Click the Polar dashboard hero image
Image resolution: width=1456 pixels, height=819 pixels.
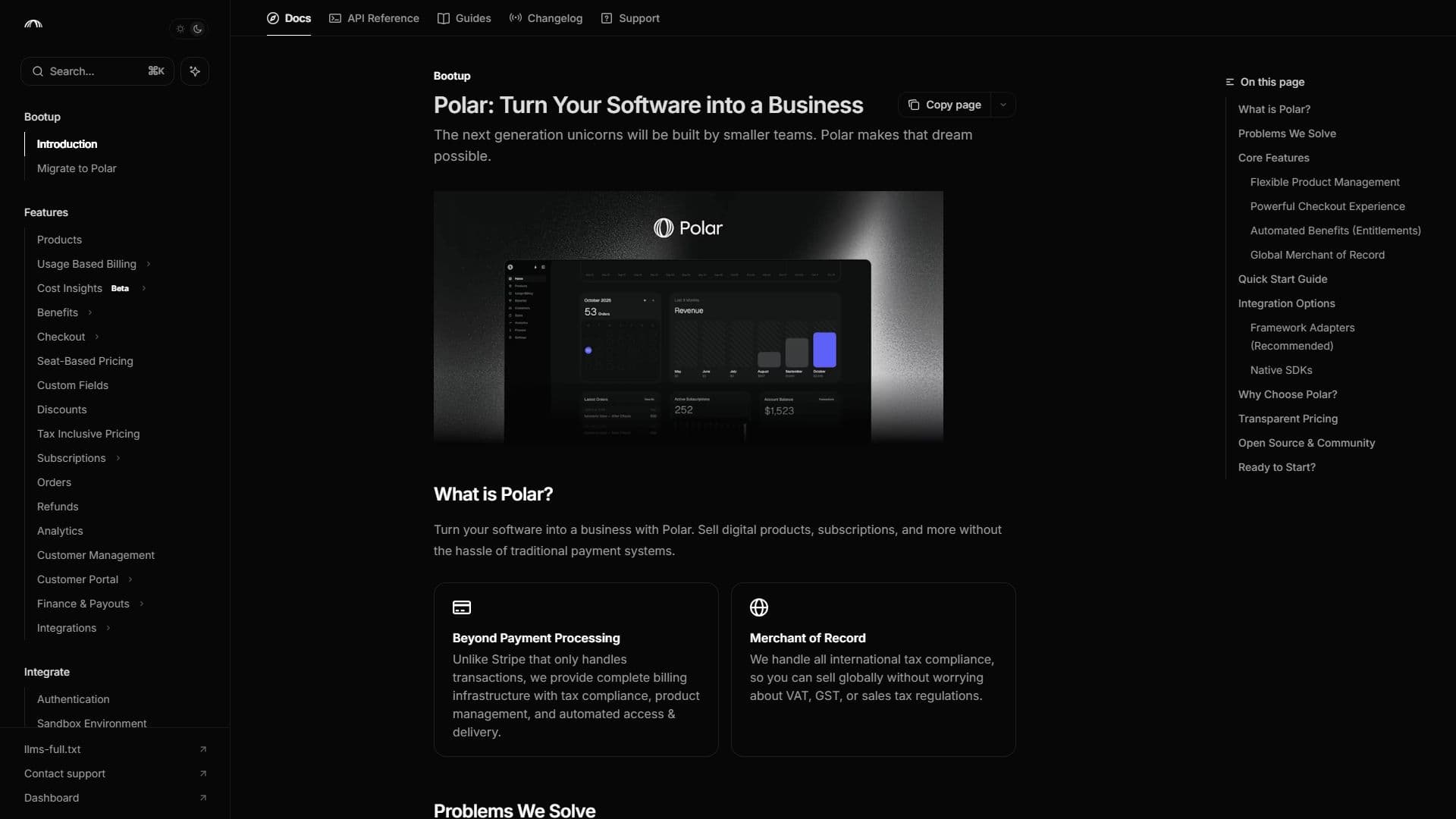688,317
